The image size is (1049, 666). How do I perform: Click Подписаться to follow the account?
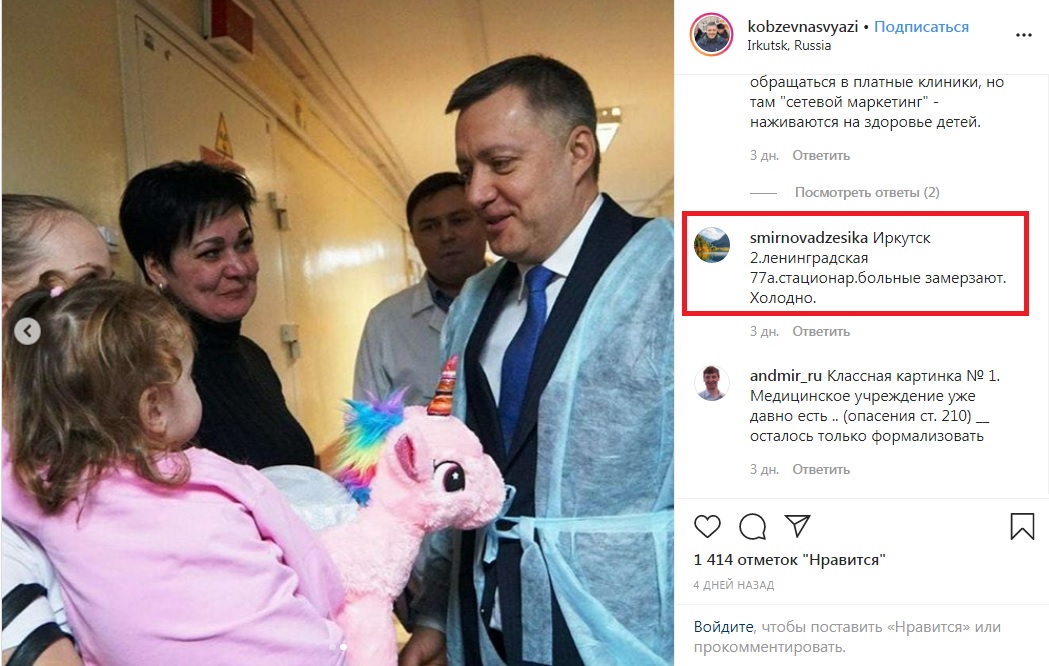(x=921, y=27)
